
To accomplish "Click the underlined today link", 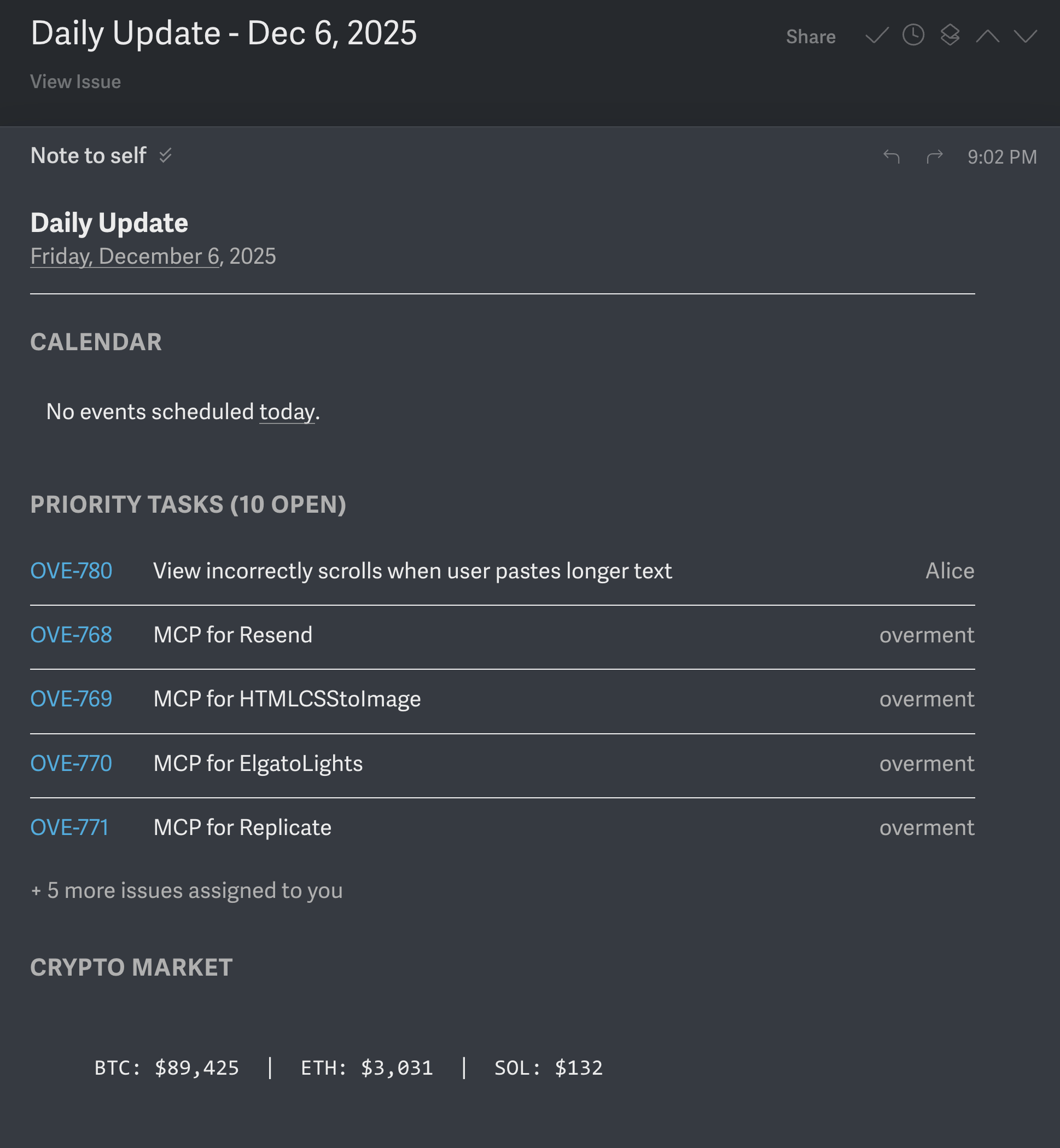I will (x=287, y=412).
